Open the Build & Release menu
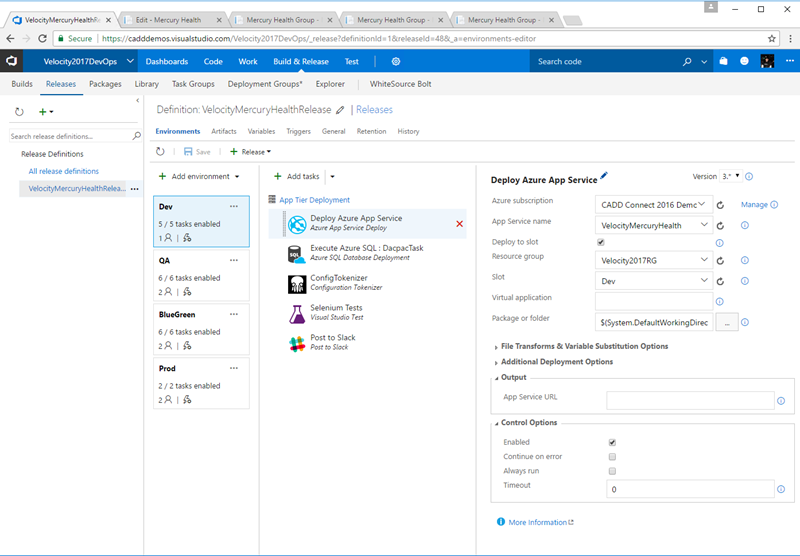Image resolution: width=800 pixels, height=556 pixels. 301,61
